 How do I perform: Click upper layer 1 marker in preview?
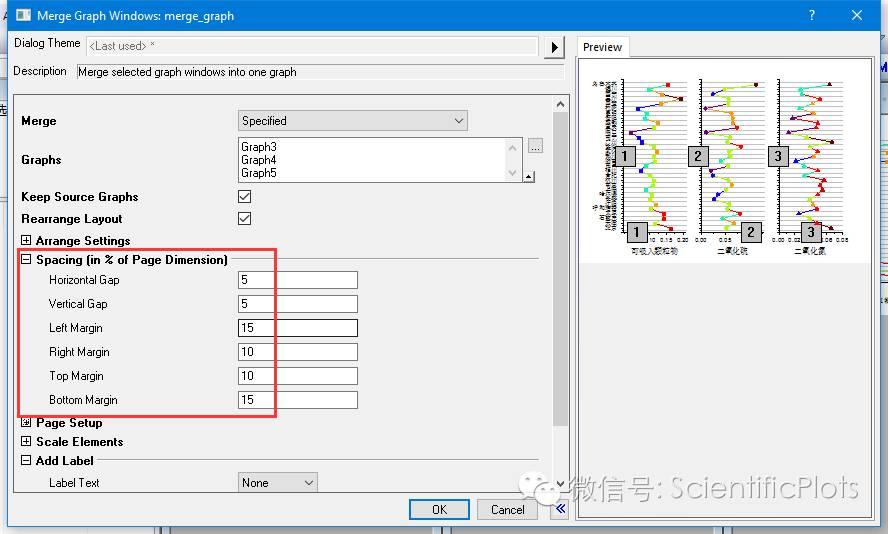pyautogui.click(x=625, y=156)
